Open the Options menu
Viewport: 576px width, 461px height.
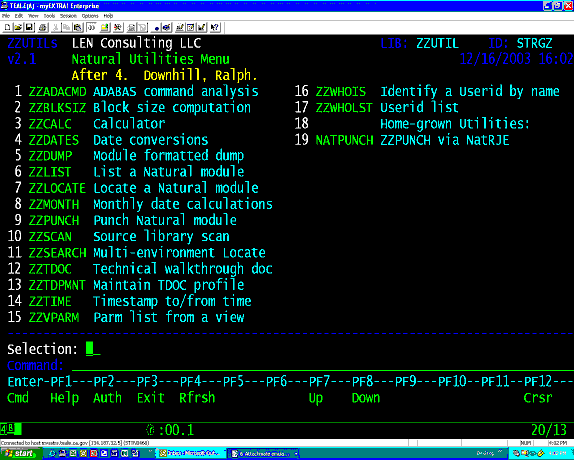click(90, 16)
